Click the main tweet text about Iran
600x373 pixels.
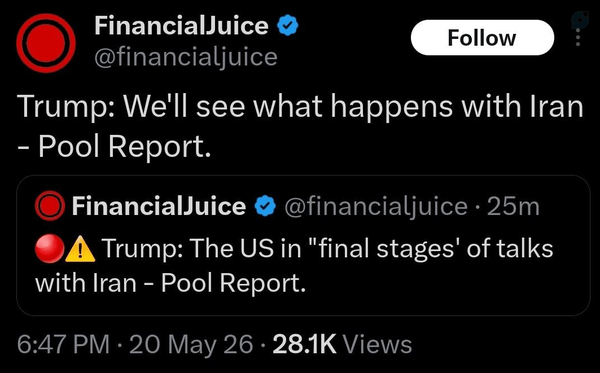[300, 126]
